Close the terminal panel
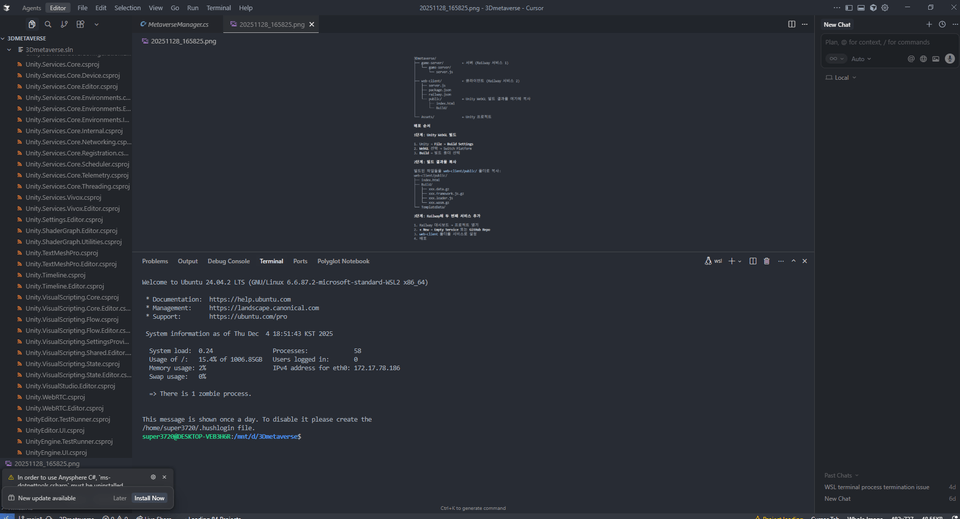The image size is (960, 519). [804, 261]
